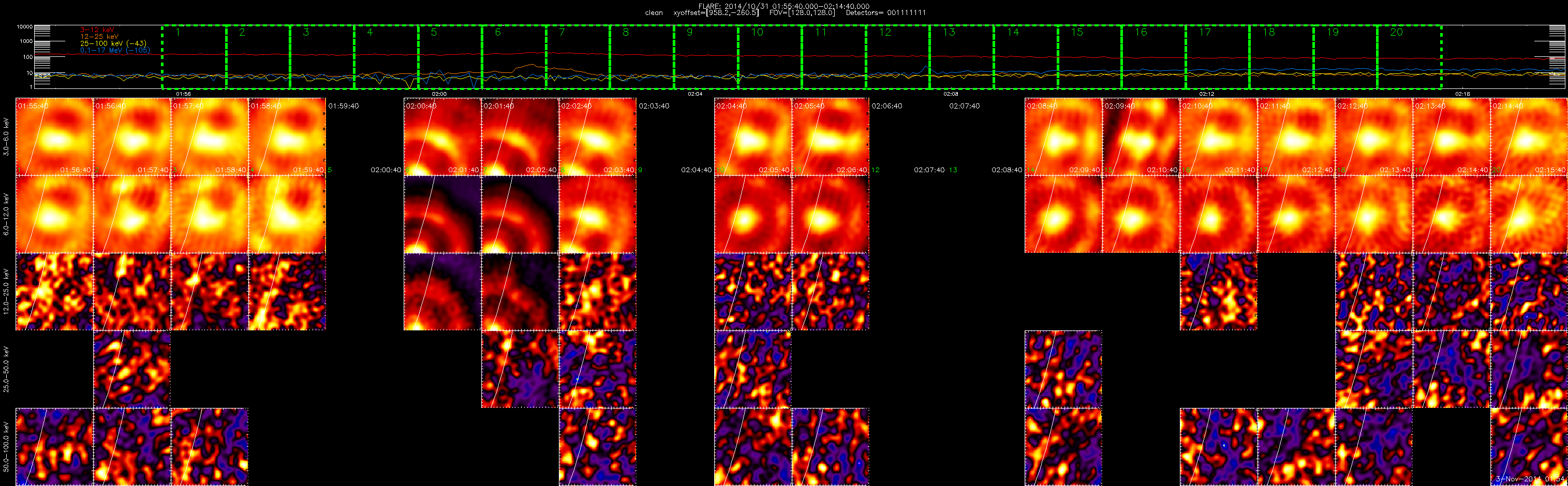The image size is (1568, 486).
Task: Open the 50–100 keV image at 02:05:40
Action: (830, 447)
